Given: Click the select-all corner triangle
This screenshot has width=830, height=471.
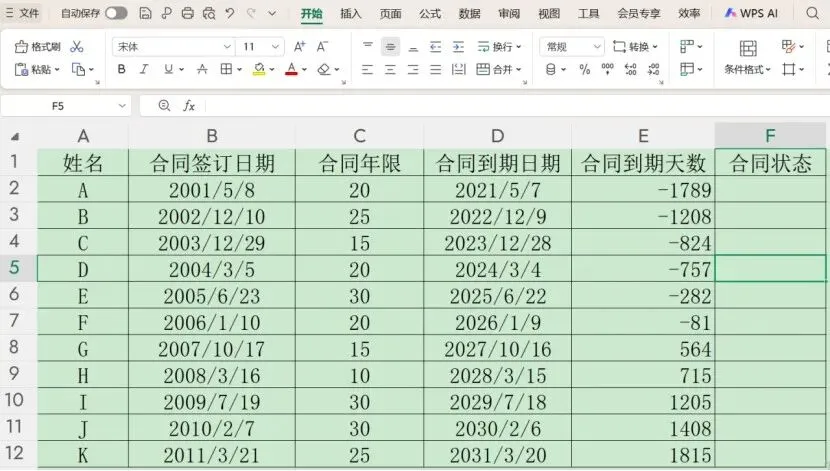Looking at the screenshot, I should tap(15, 137).
